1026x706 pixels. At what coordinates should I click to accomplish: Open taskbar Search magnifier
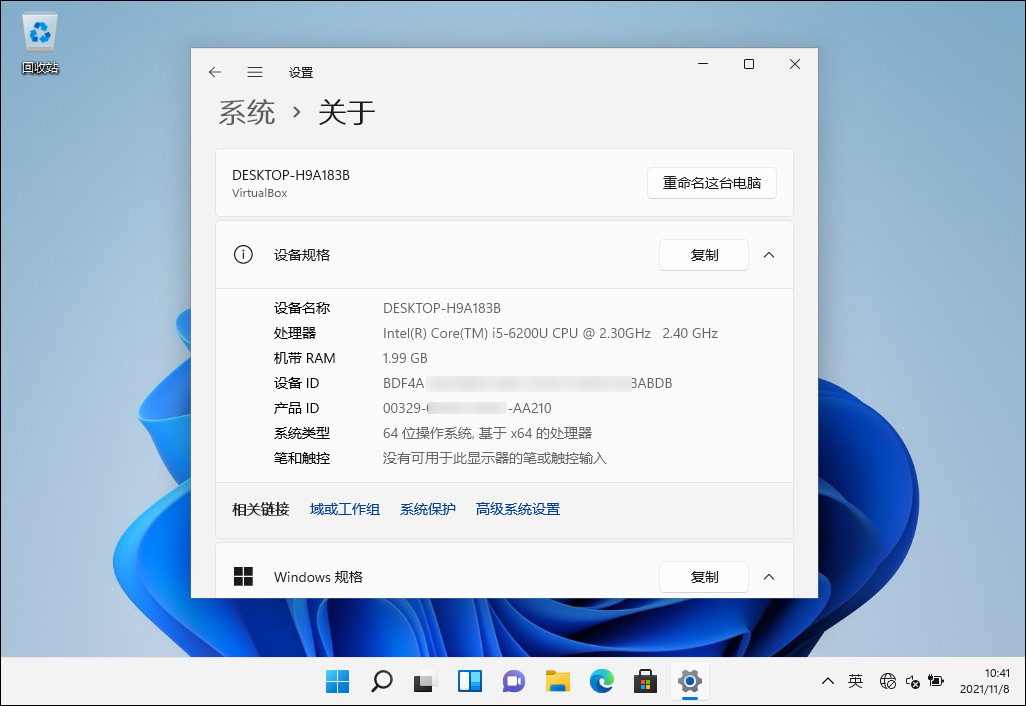tap(382, 681)
